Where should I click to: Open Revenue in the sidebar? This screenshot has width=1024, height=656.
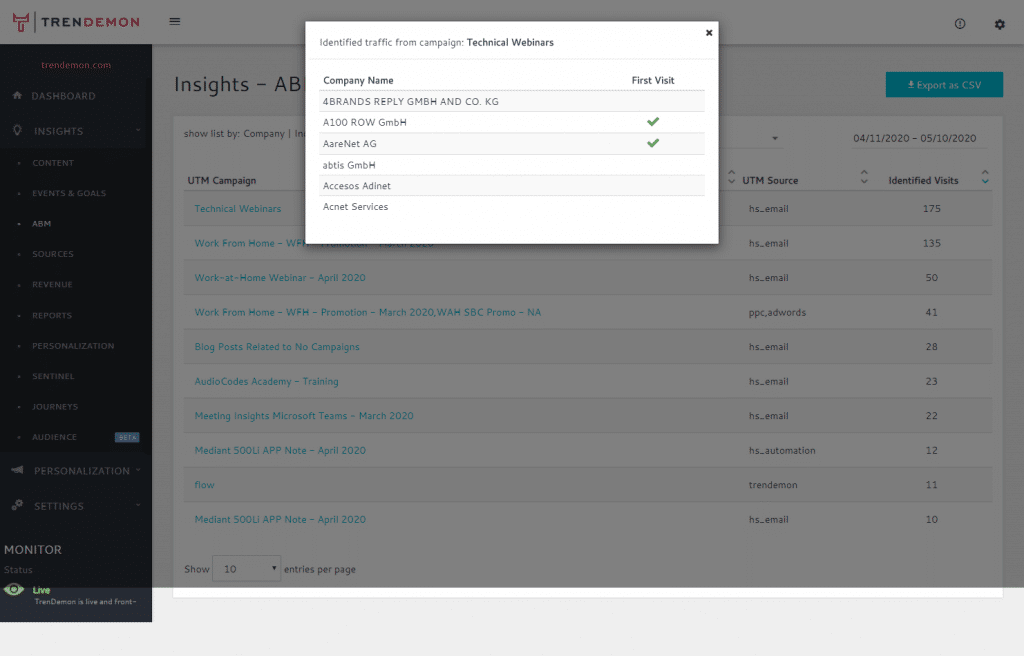coord(52,285)
